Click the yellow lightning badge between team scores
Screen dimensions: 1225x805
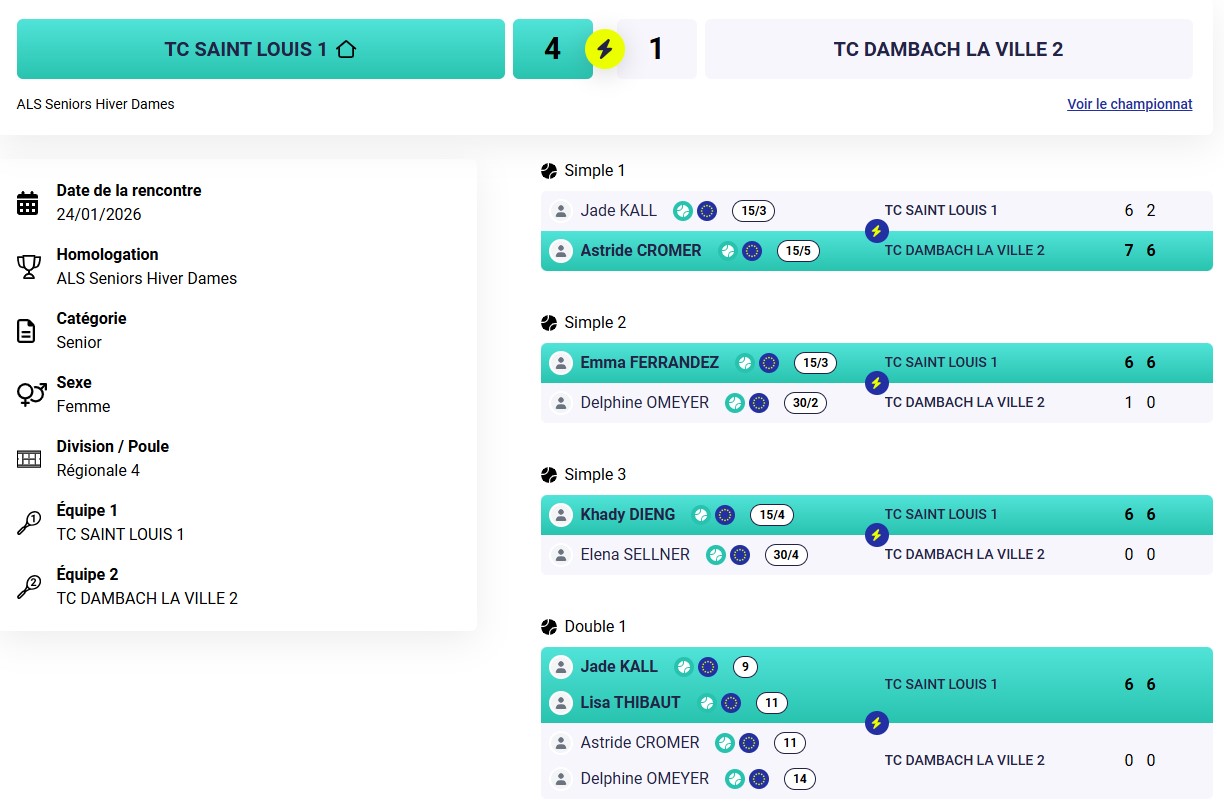coord(604,48)
